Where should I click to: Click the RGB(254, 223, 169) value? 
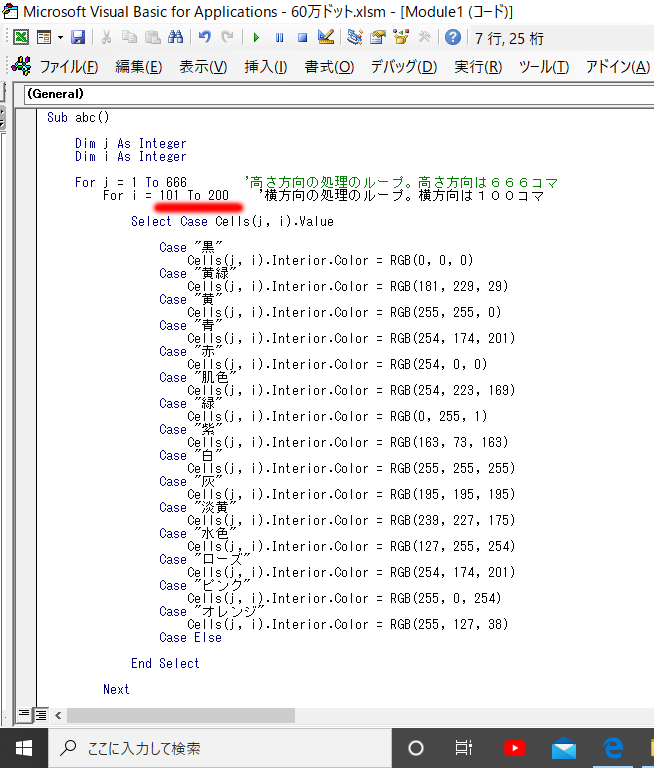point(453,390)
